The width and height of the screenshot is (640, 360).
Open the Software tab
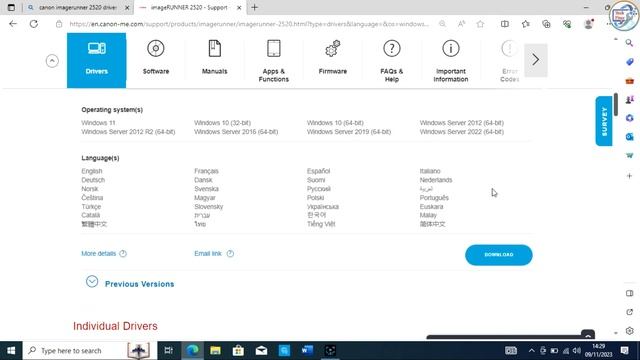point(156,60)
